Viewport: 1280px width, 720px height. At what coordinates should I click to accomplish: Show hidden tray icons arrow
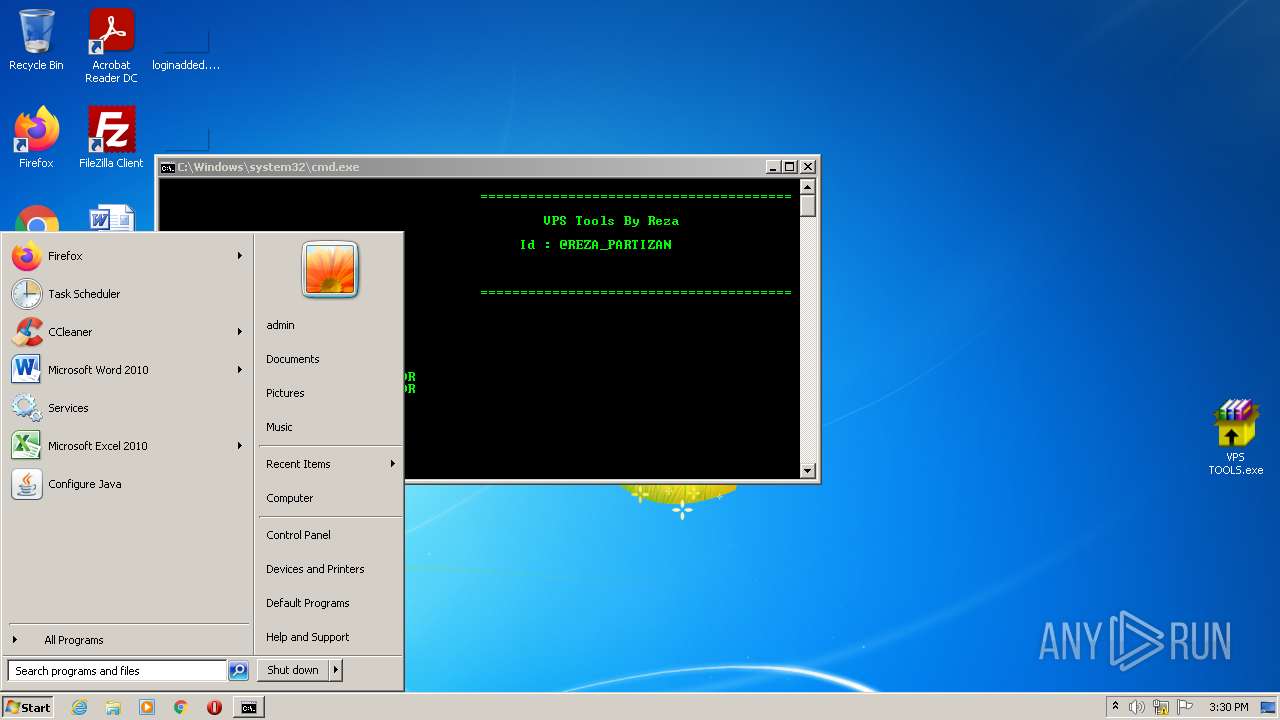point(1115,706)
